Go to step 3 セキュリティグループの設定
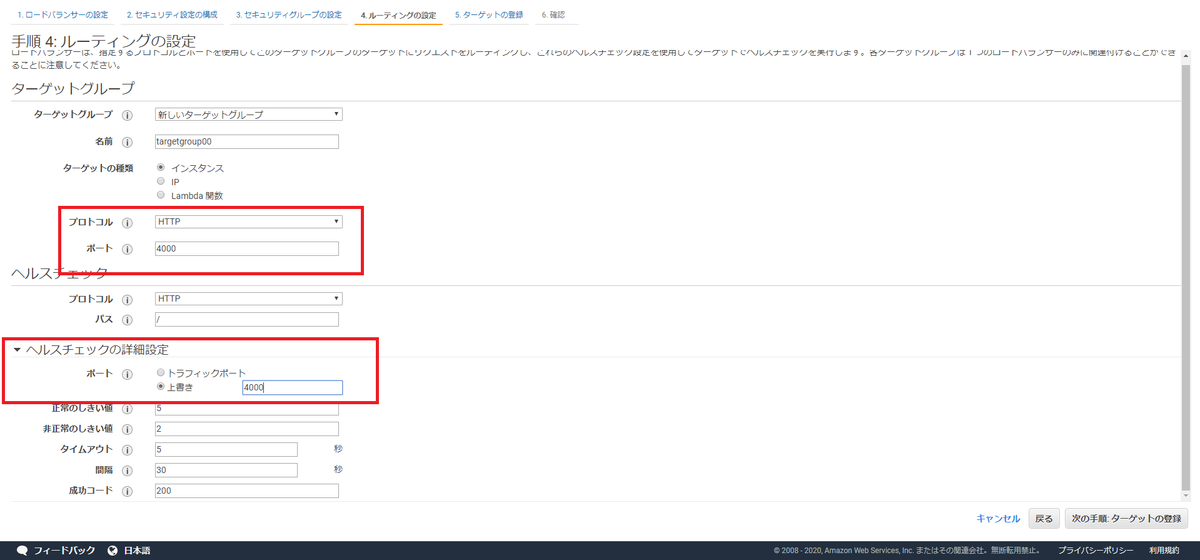The image size is (1200, 560). [289, 16]
